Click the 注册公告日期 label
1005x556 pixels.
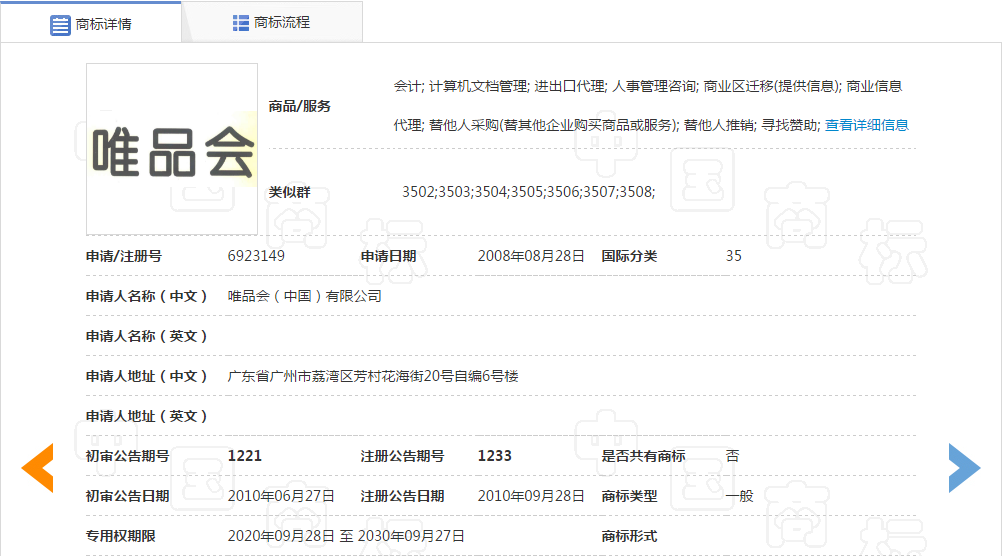tap(403, 496)
